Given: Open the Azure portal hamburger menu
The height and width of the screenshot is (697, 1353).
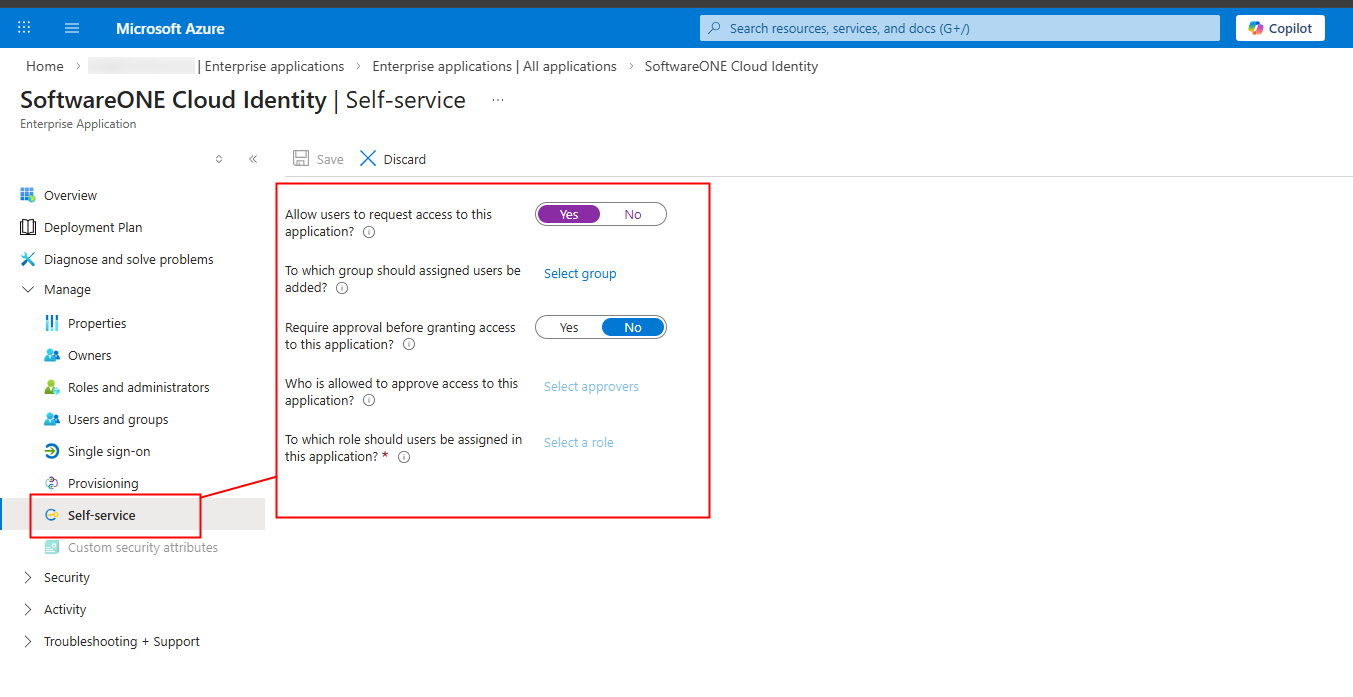Looking at the screenshot, I should pyautogui.click(x=72, y=28).
